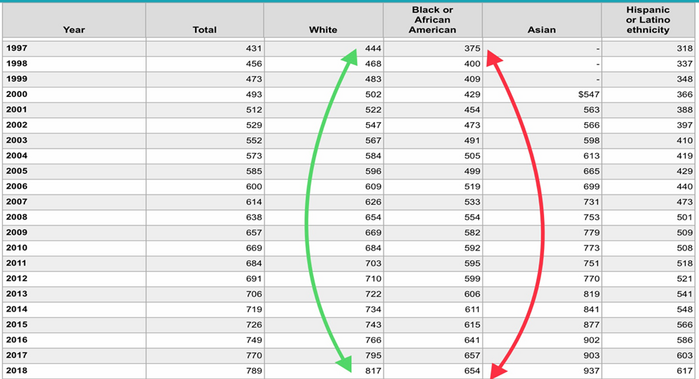This screenshot has height=379, width=699.
Task: Click the 2014 year row label
Action: (16, 309)
